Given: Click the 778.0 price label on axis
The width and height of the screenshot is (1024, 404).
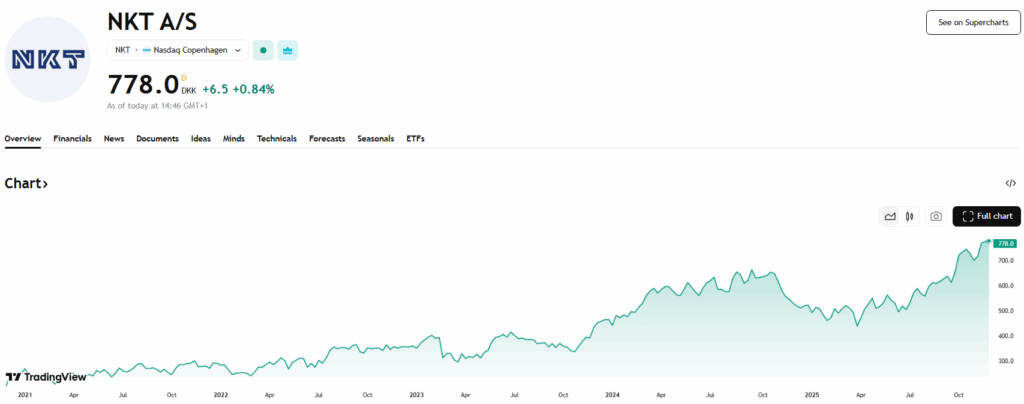Looking at the screenshot, I should tap(1005, 243).
